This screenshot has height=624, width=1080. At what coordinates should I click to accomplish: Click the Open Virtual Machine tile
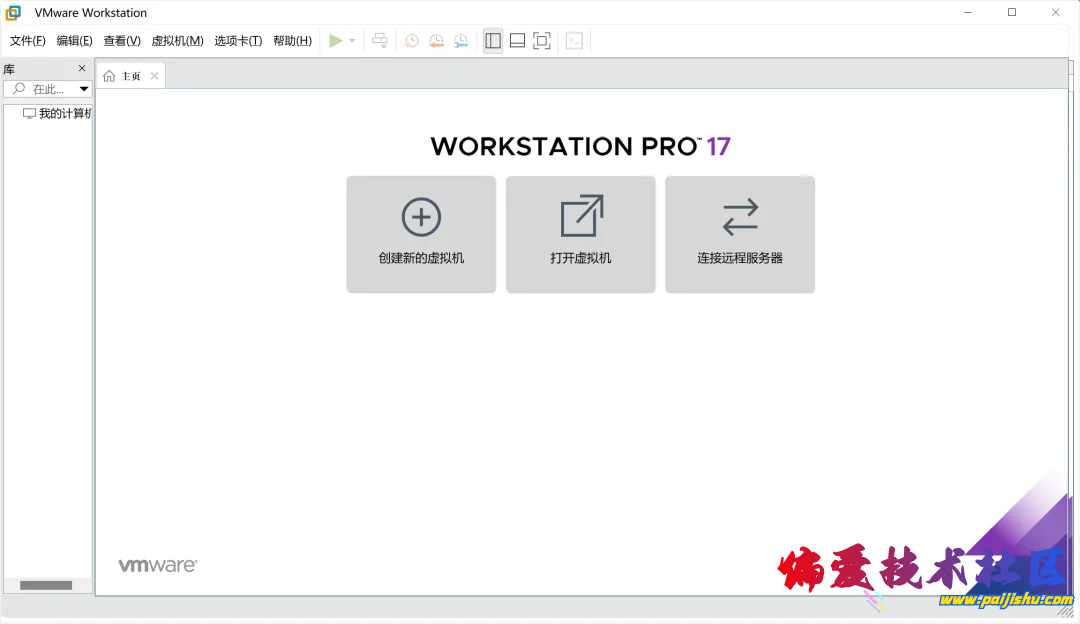tap(580, 234)
